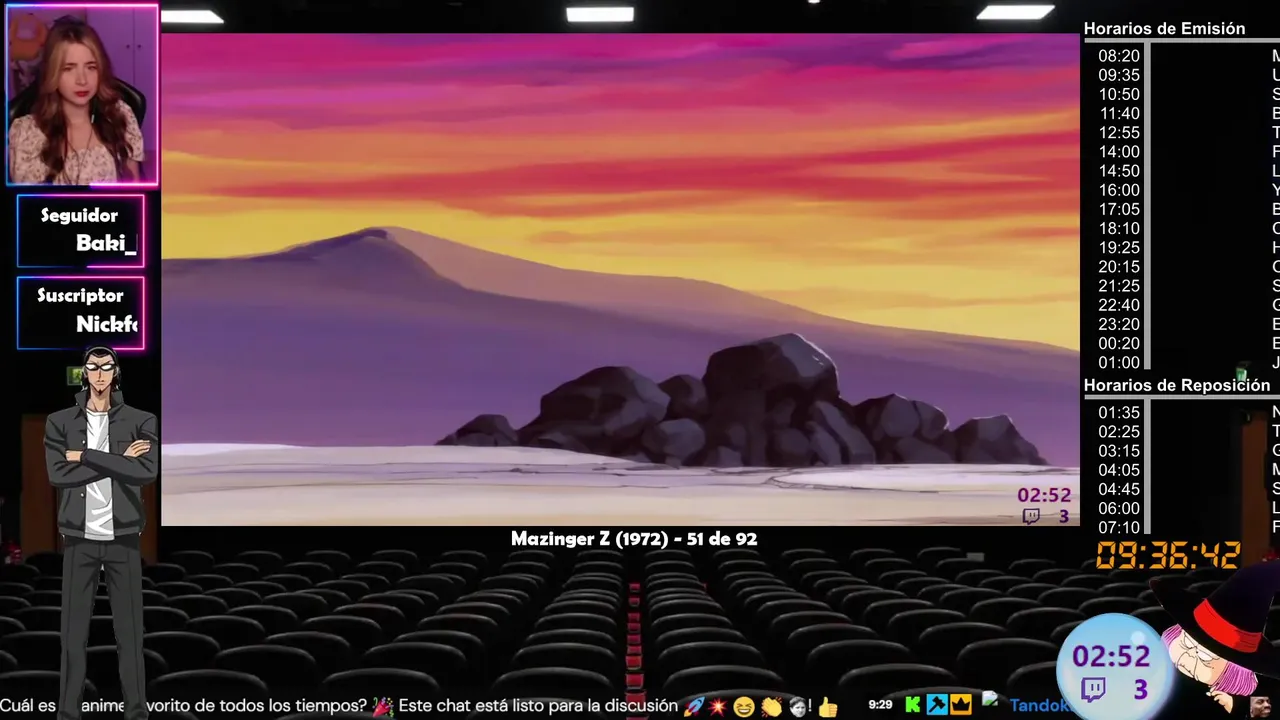Click the '23:20' schedule time

1119,324
